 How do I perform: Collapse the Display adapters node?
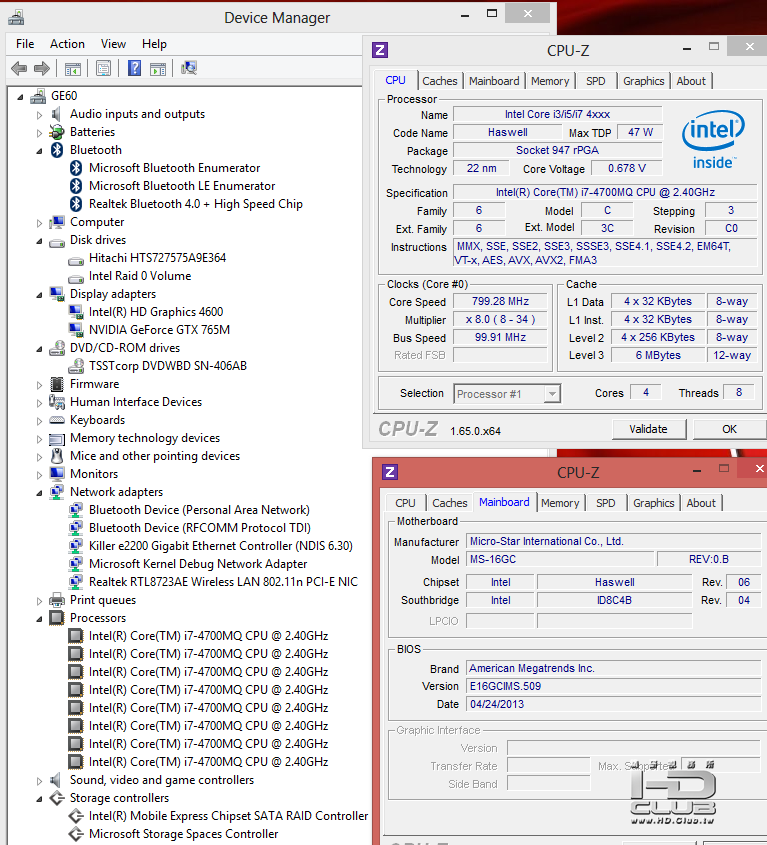tap(39, 295)
